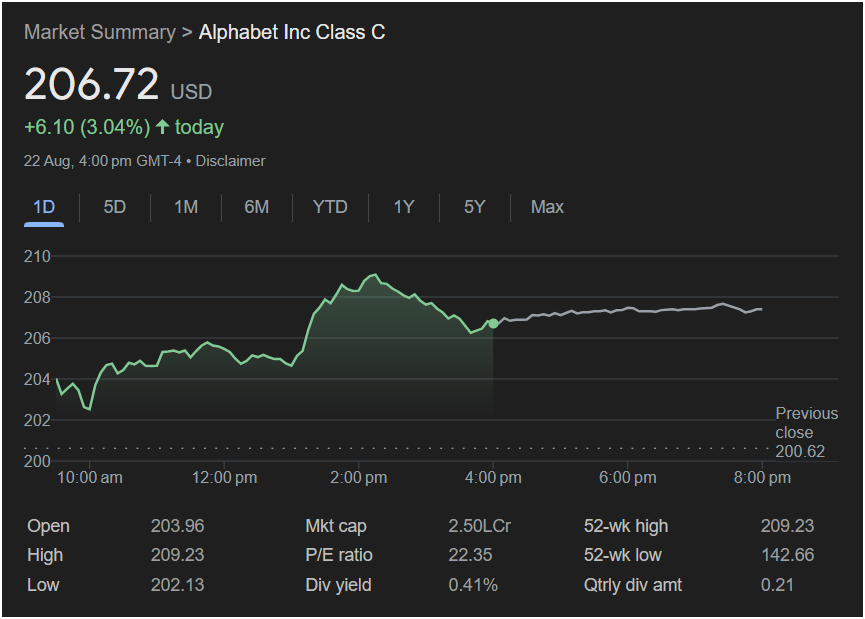Switch to the 5D chart tab

tap(115, 207)
